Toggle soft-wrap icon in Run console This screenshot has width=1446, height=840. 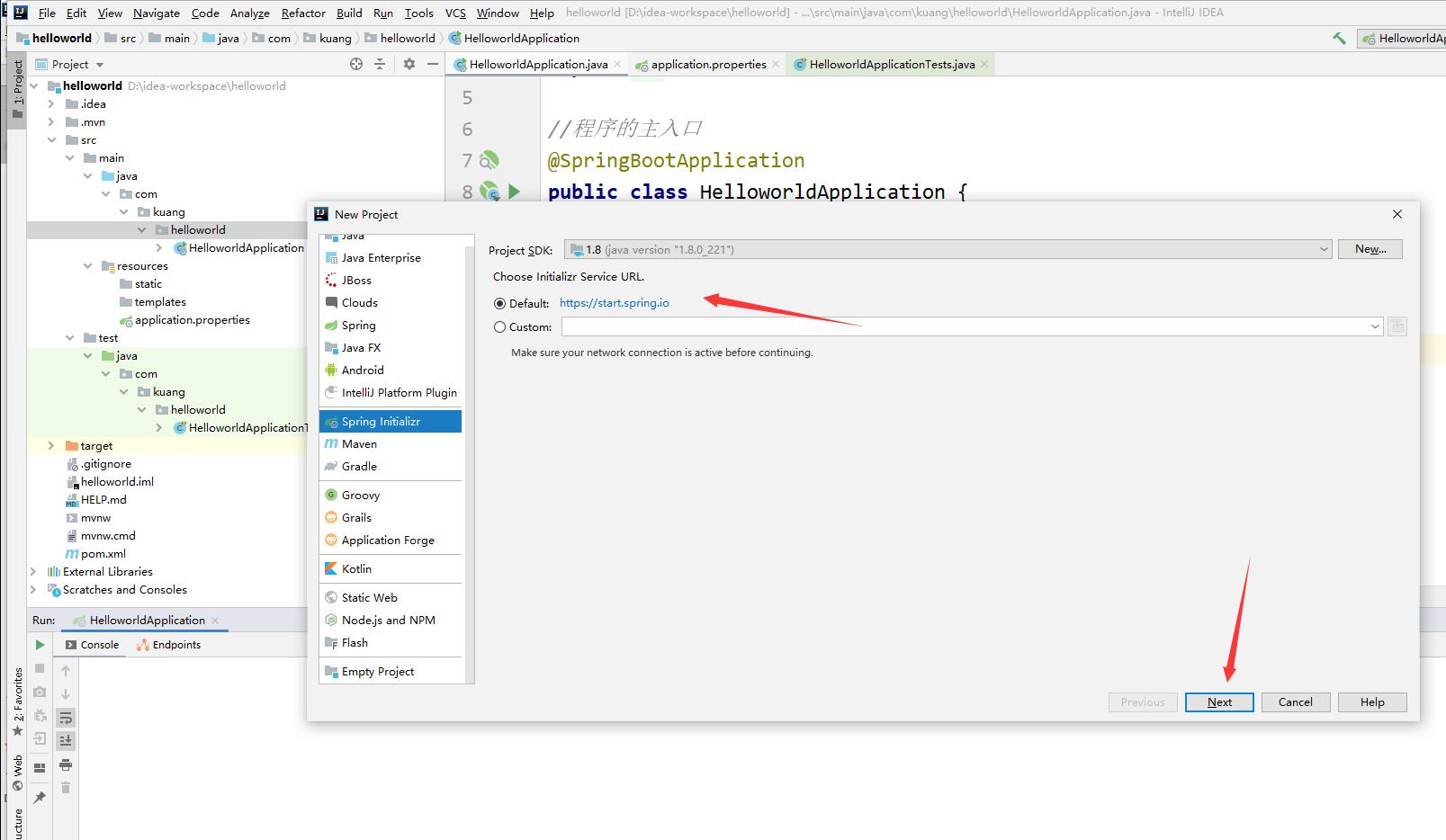click(66, 718)
